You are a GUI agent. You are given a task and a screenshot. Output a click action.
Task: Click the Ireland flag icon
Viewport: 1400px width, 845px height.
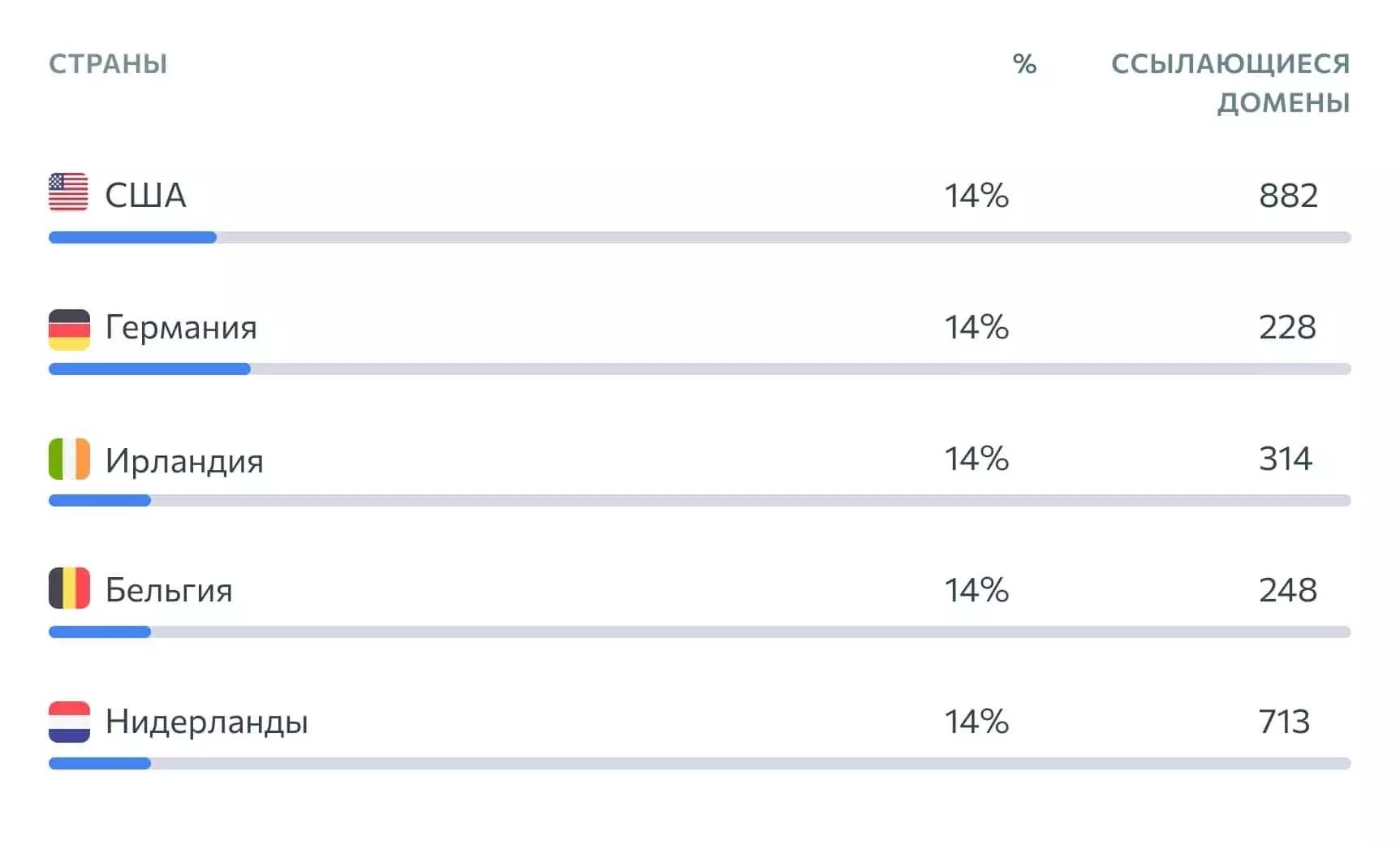(x=69, y=459)
